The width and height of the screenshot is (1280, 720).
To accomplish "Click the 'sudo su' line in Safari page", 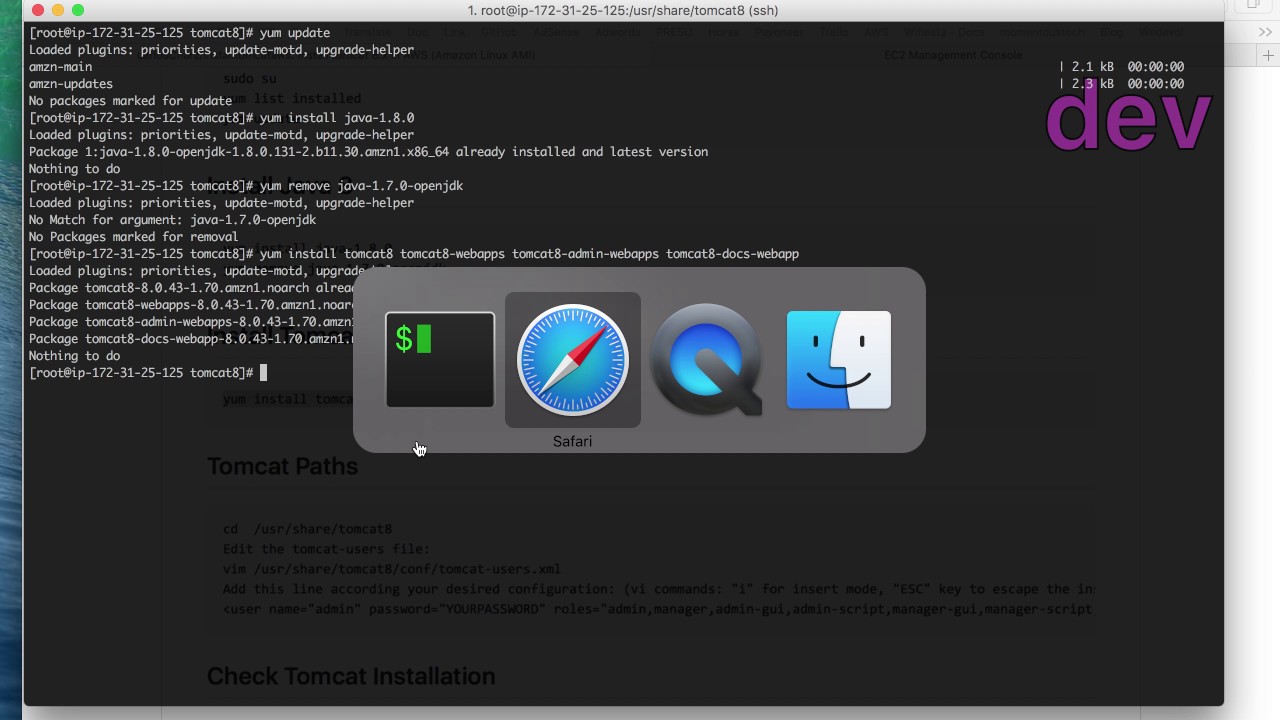I will tap(249, 78).
